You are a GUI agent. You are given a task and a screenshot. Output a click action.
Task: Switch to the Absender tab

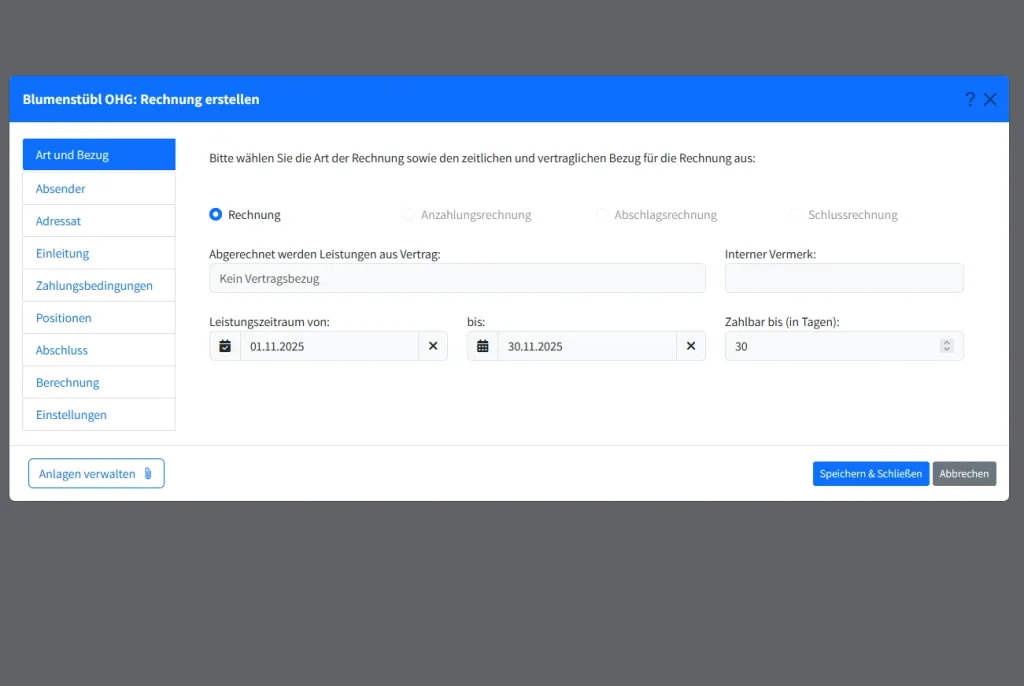[x=99, y=189]
